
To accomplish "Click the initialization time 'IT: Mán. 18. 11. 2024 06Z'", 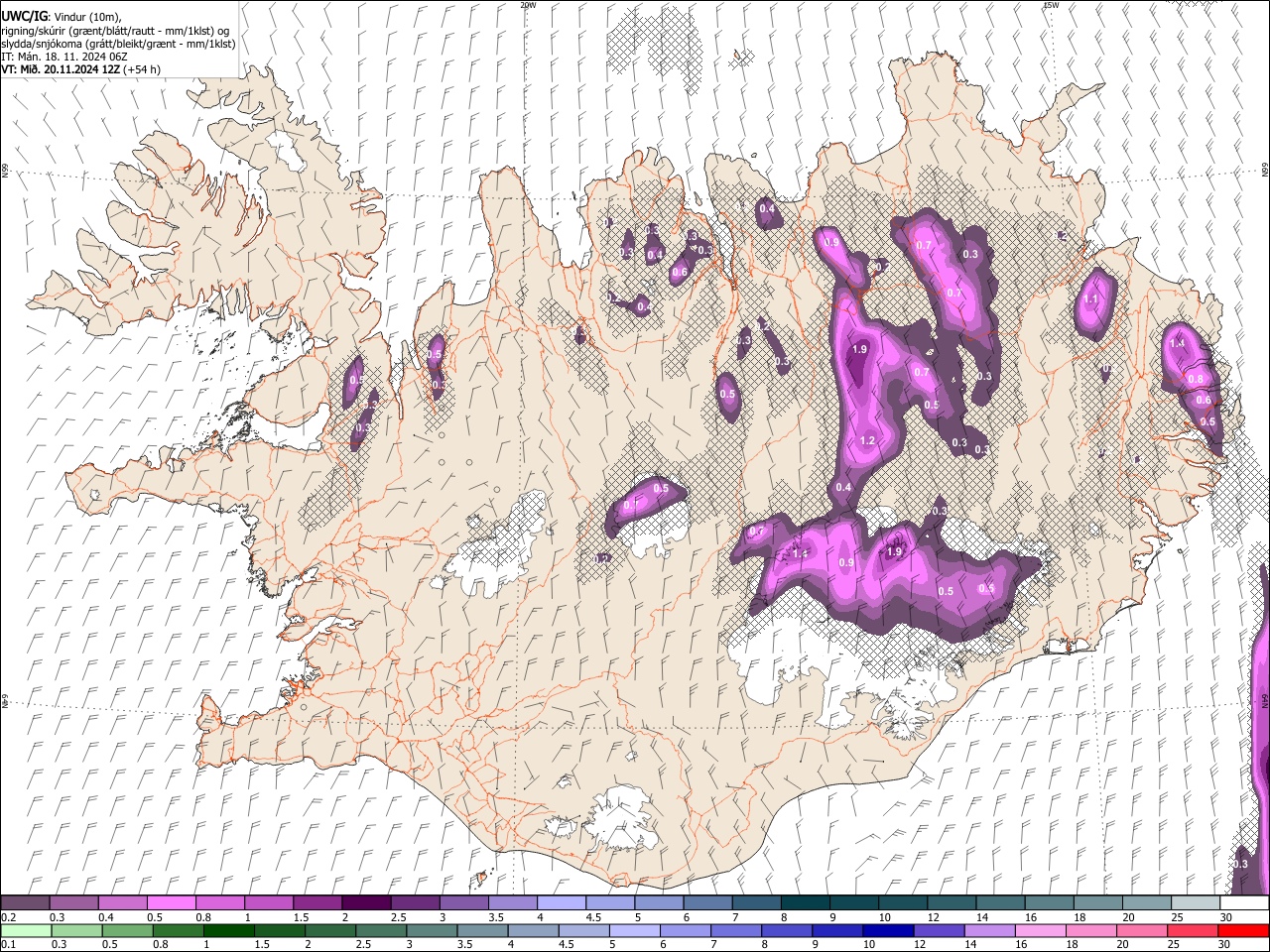I will pos(63,57).
